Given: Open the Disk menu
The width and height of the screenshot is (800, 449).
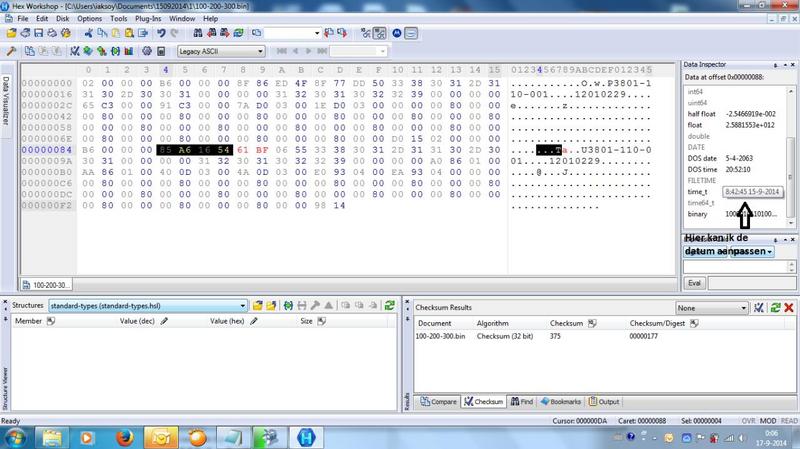Looking at the screenshot, I should [60, 18].
